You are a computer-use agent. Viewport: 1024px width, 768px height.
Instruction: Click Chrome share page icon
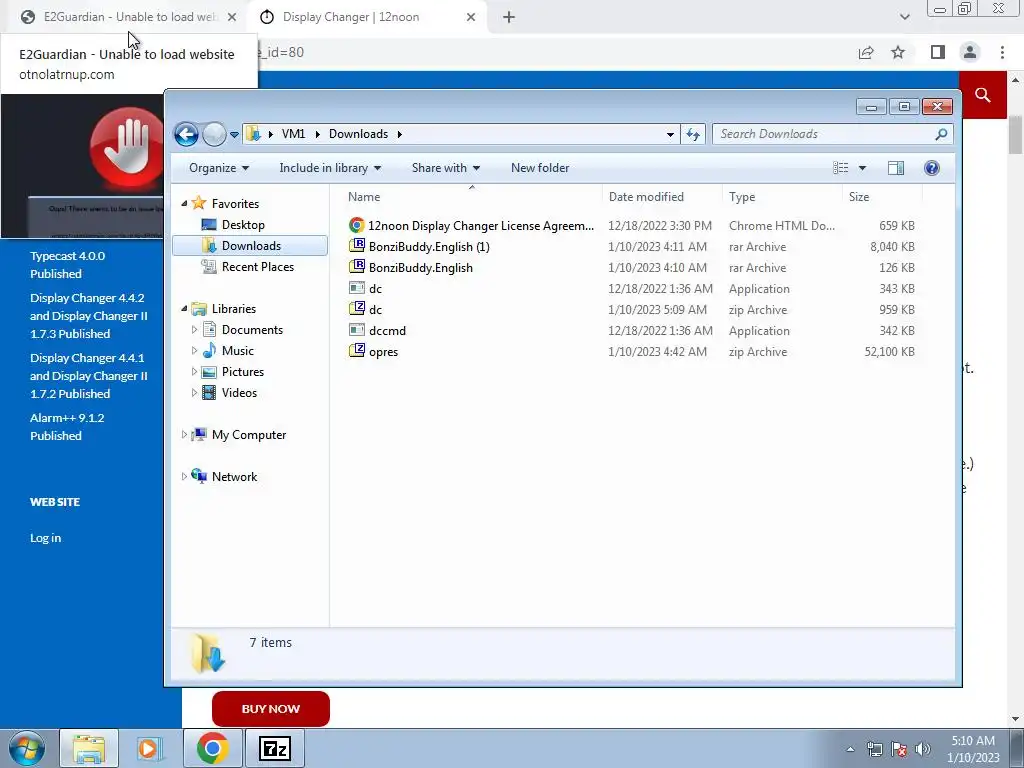click(x=866, y=52)
